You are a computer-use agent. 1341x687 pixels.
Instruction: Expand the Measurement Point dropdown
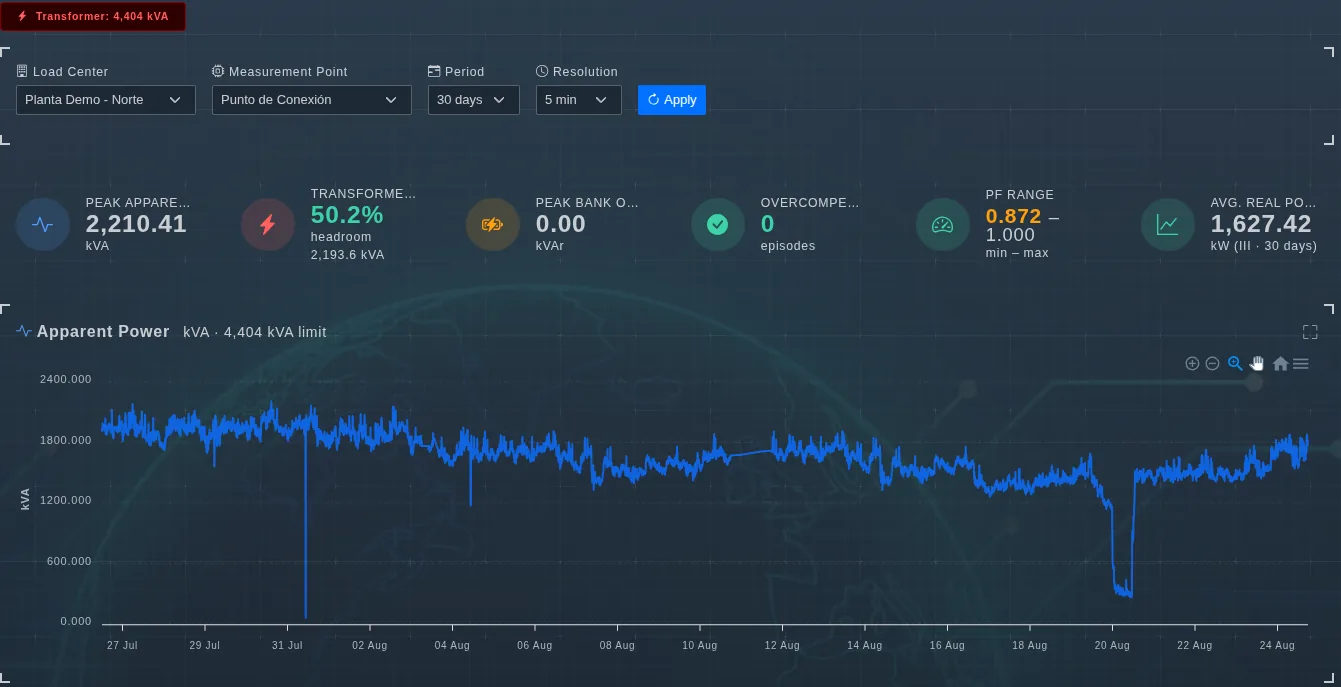pyautogui.click(x=312, y=100)
